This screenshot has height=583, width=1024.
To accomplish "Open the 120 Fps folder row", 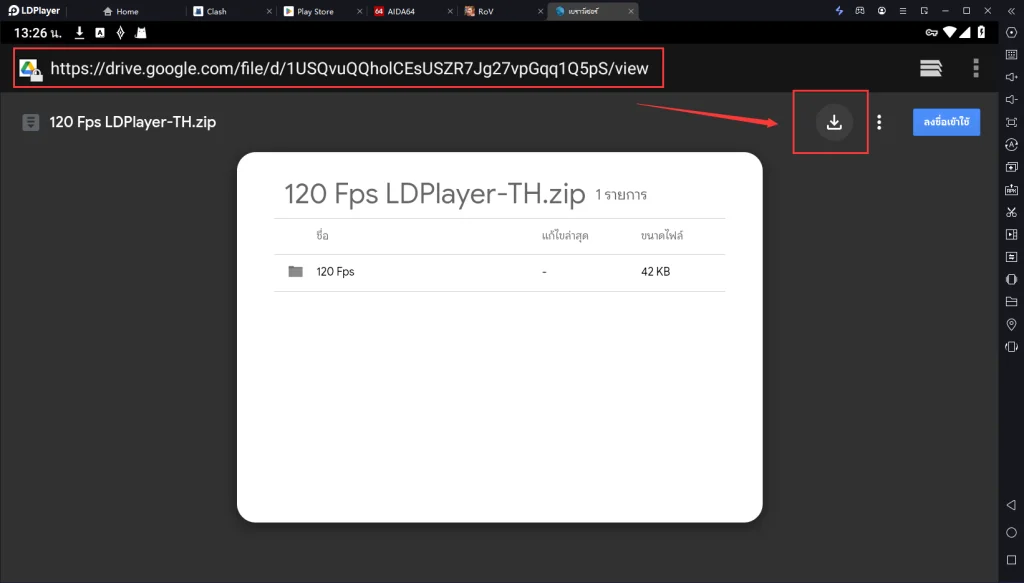I will click(500, 272).
